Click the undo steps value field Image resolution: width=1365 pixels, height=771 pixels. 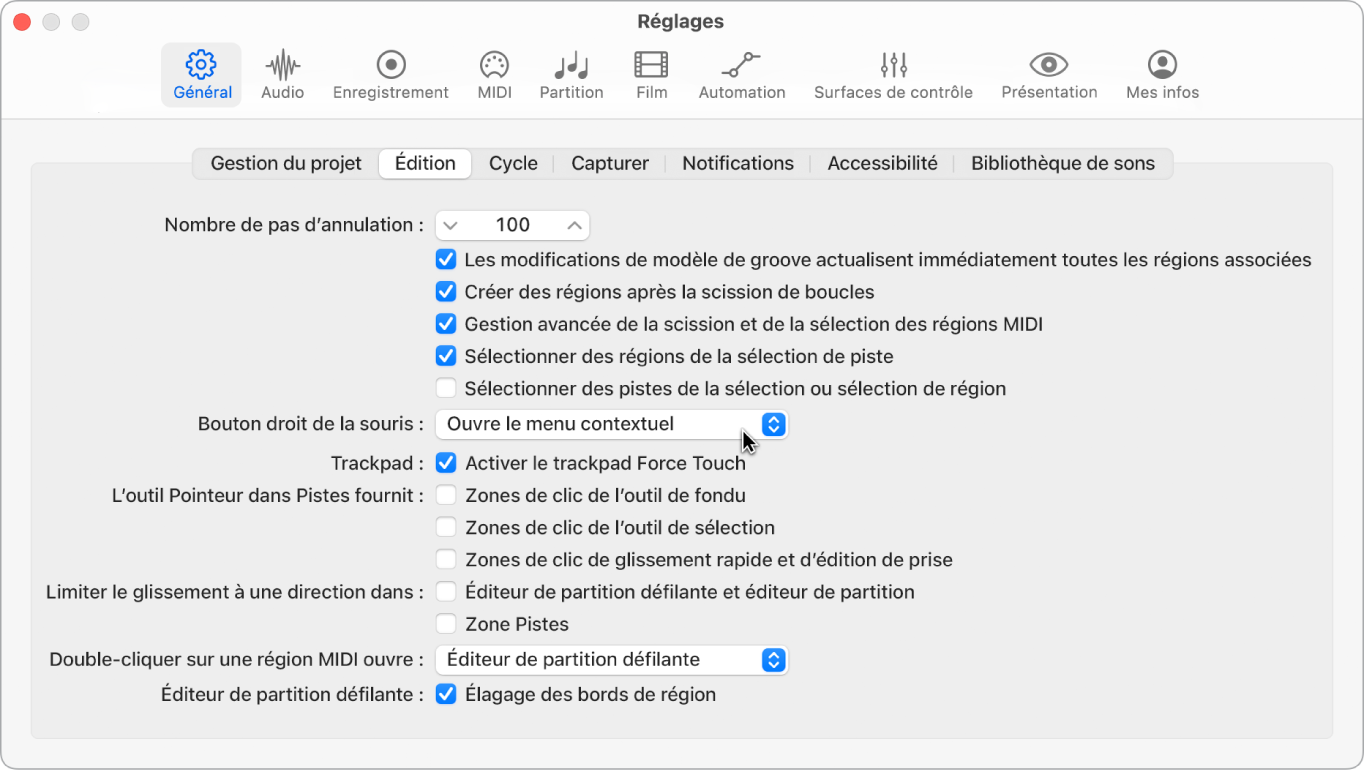512,224
